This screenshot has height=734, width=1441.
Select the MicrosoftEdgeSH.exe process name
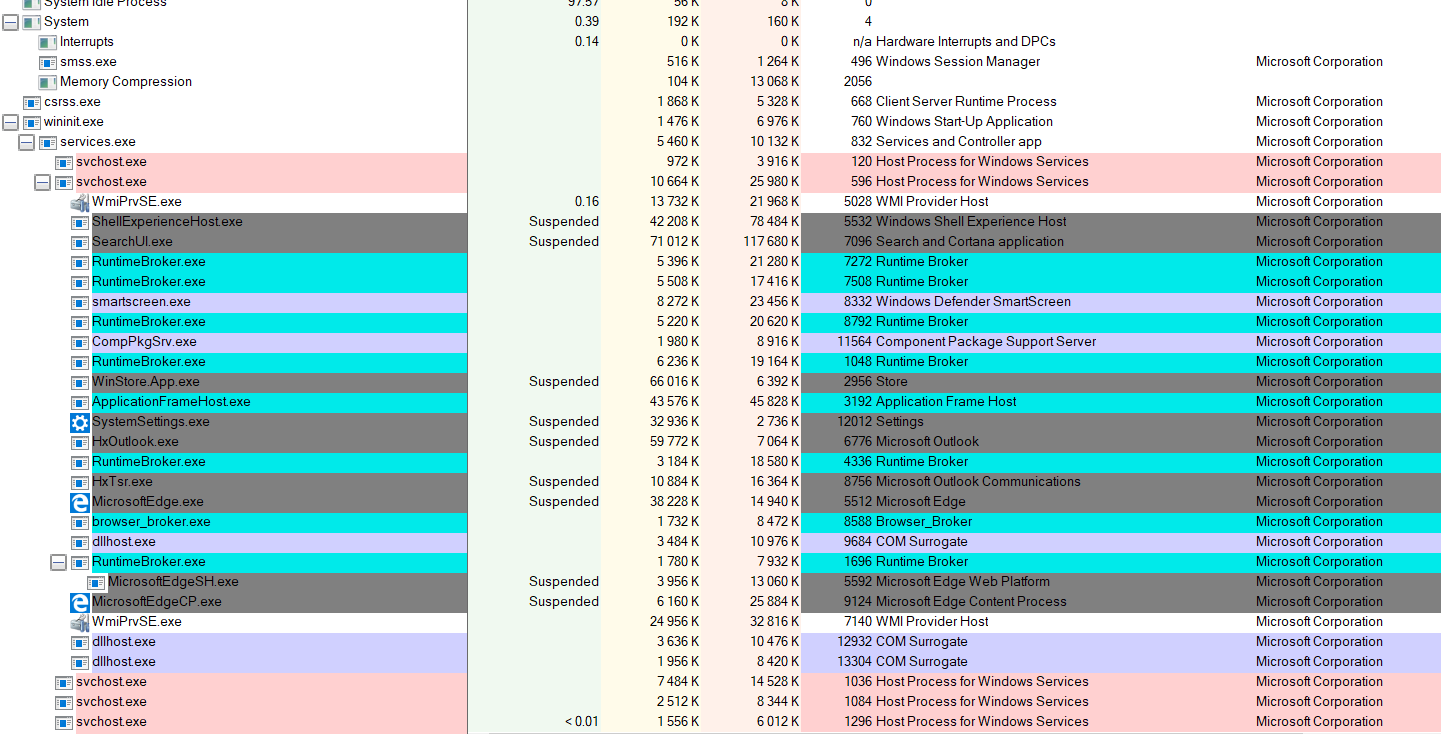173,582
